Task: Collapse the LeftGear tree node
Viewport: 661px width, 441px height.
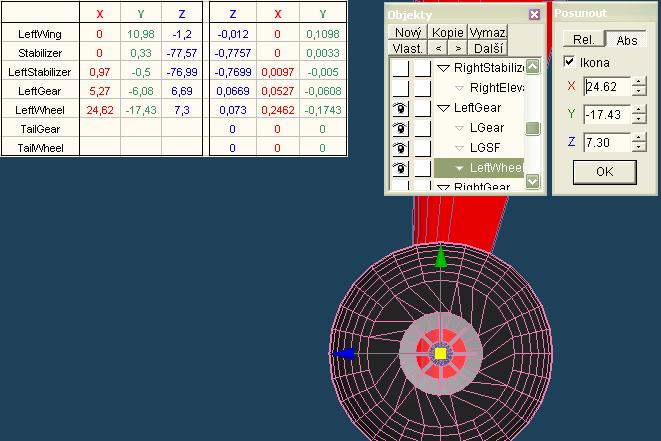Action: (443, 108)
